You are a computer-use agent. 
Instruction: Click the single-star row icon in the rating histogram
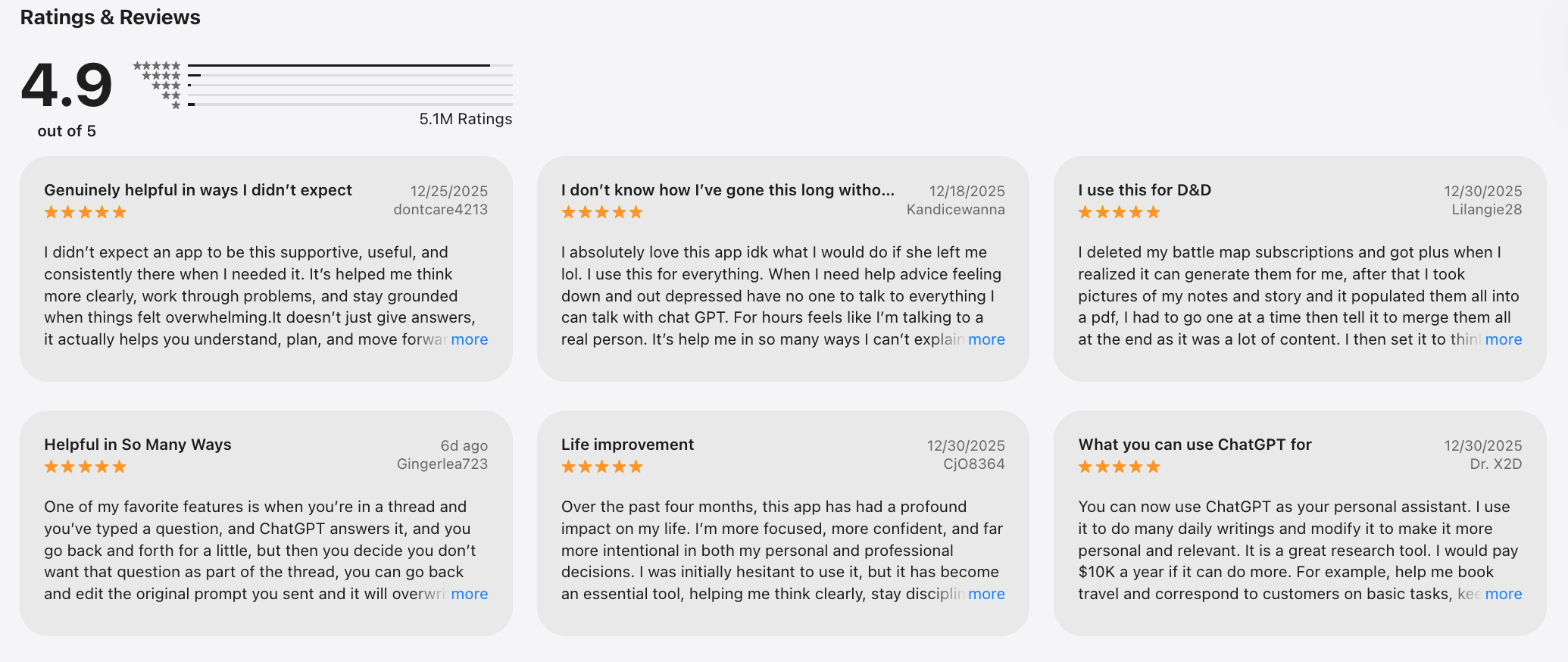click(x=176, y=105)
